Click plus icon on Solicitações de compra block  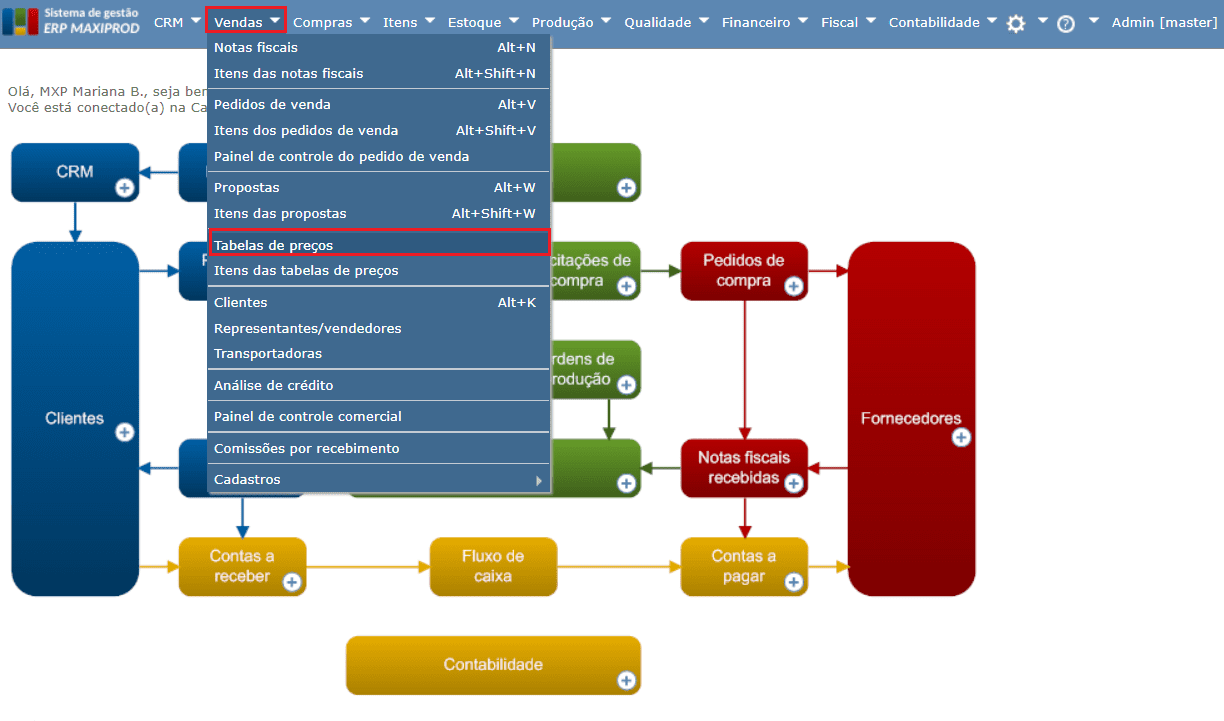point(626,286)
